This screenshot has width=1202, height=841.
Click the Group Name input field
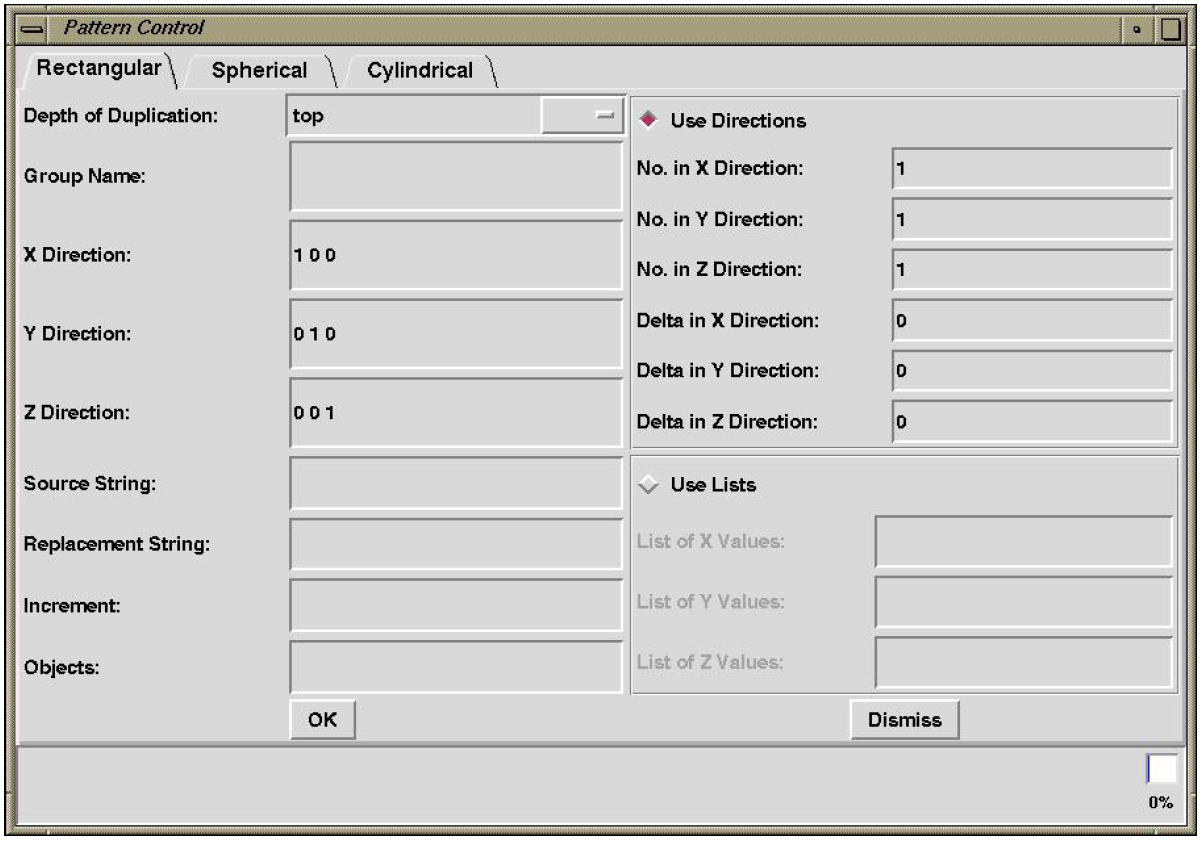point(455,176)
